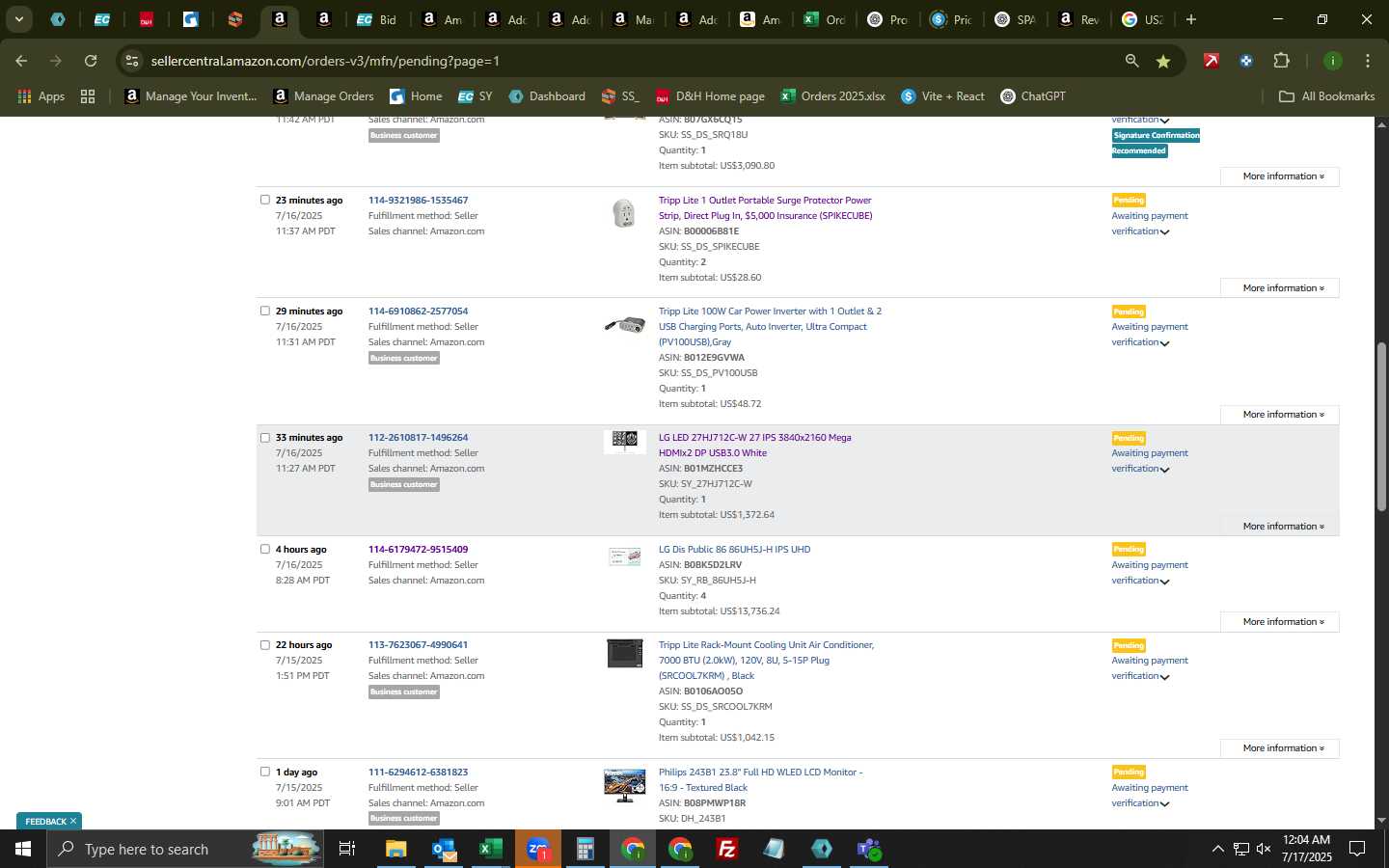Open LG Dis Public 86 86UH5J-H product link
This screenshot has height=868, width=1389.
734,549
